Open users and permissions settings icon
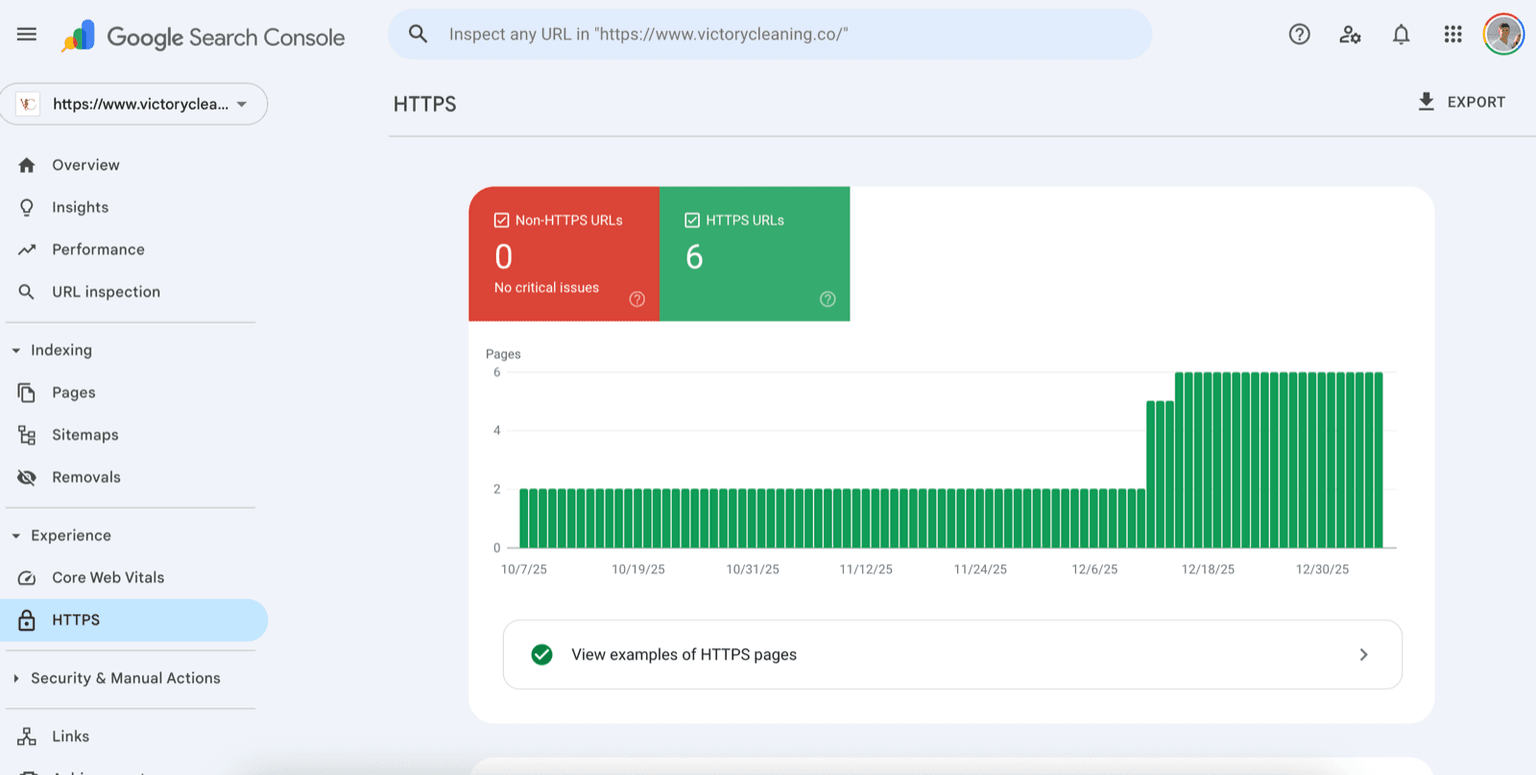 pos(1350,34)
